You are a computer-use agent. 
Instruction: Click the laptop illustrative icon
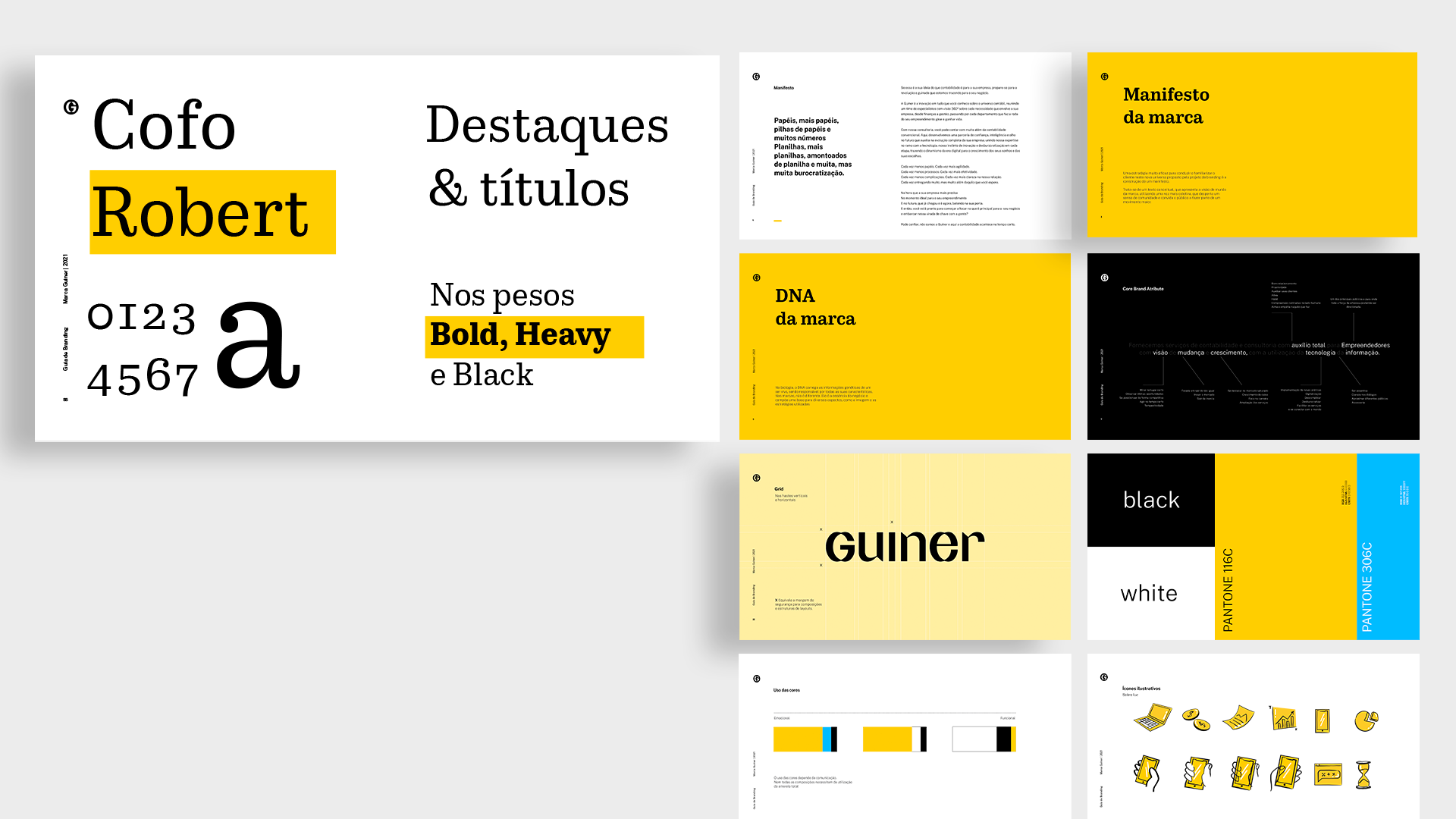(x=1153, y=717)
